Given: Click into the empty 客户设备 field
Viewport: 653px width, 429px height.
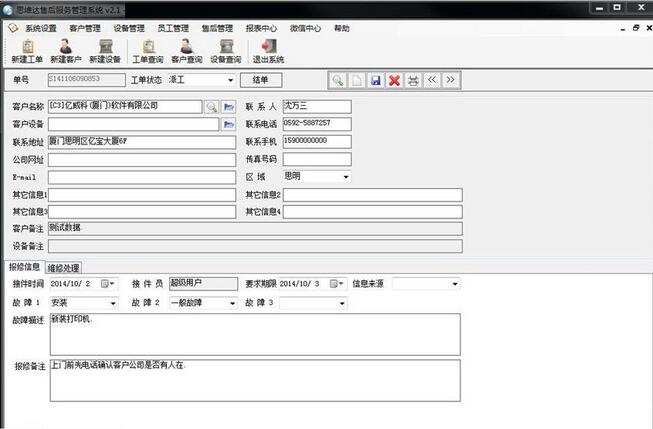Looking at the screenshot, I should pos(133,124).
